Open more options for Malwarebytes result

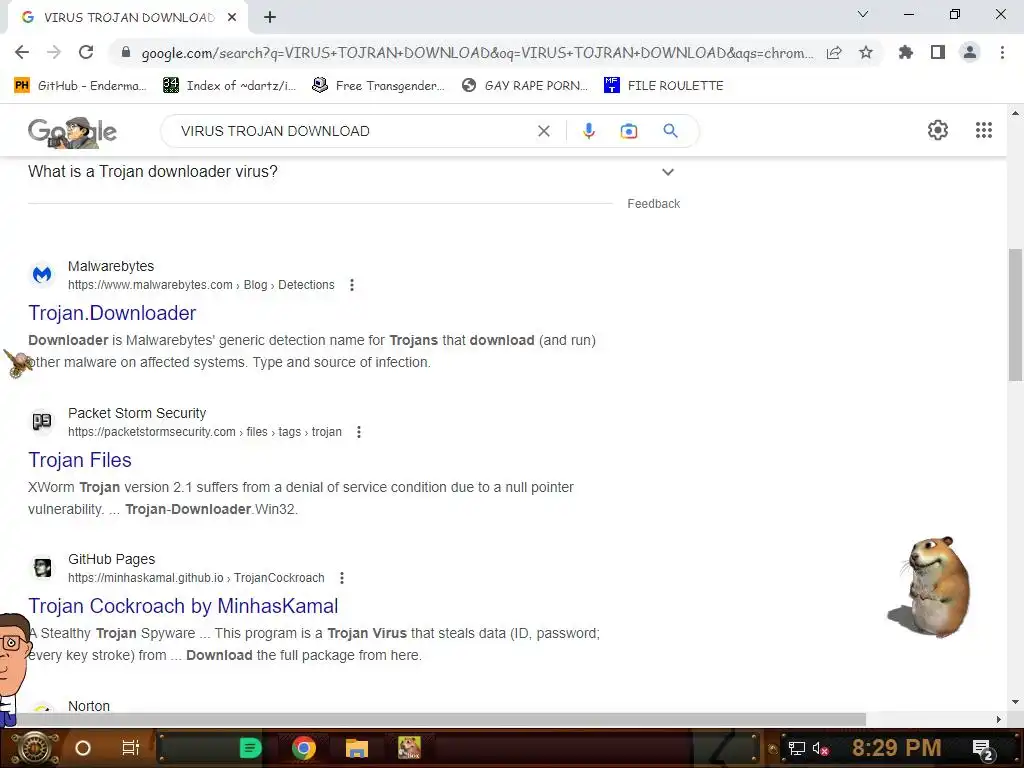pyautogui.click(x=352, y=285)
